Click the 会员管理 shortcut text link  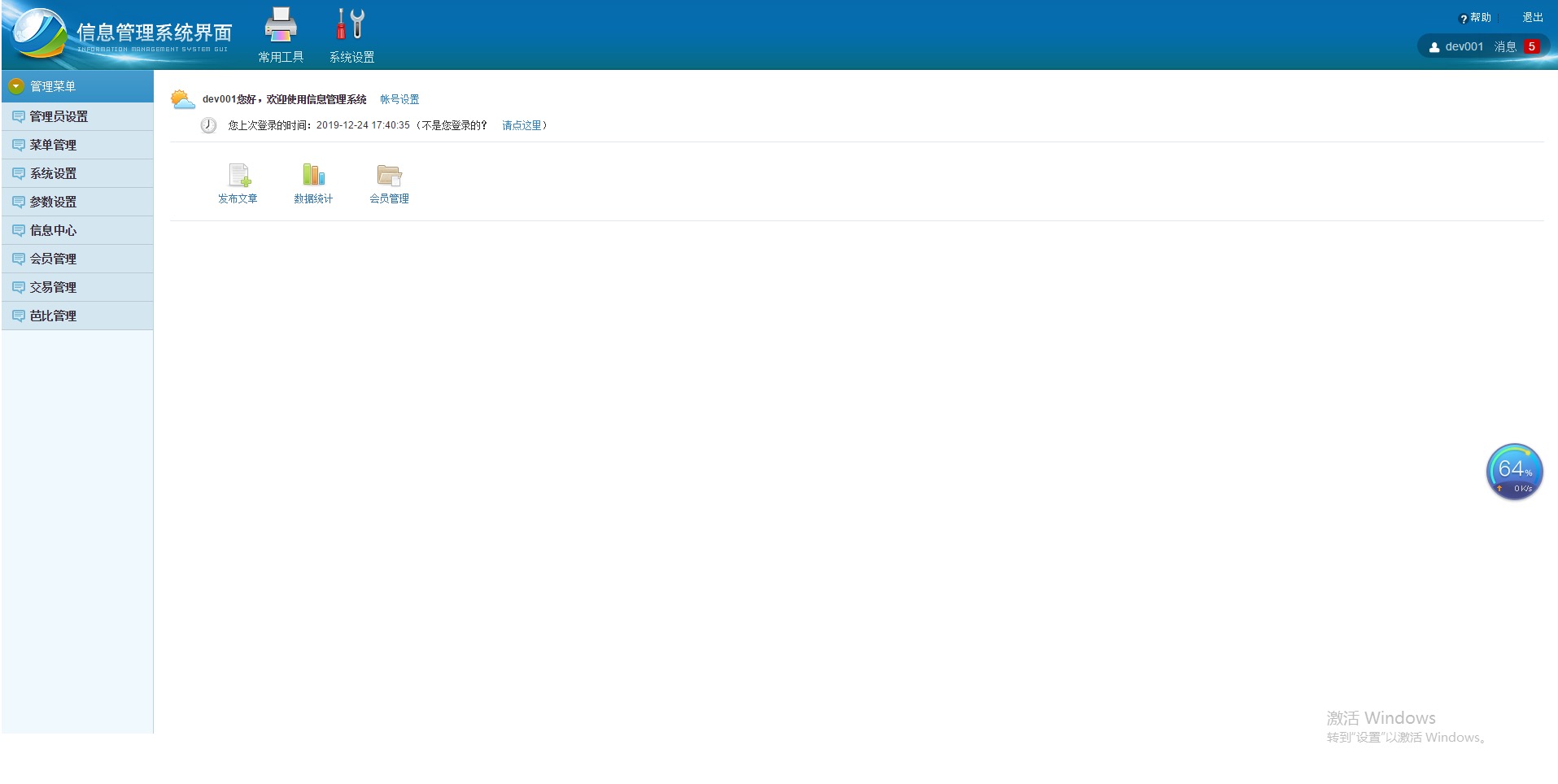(389, 198)
